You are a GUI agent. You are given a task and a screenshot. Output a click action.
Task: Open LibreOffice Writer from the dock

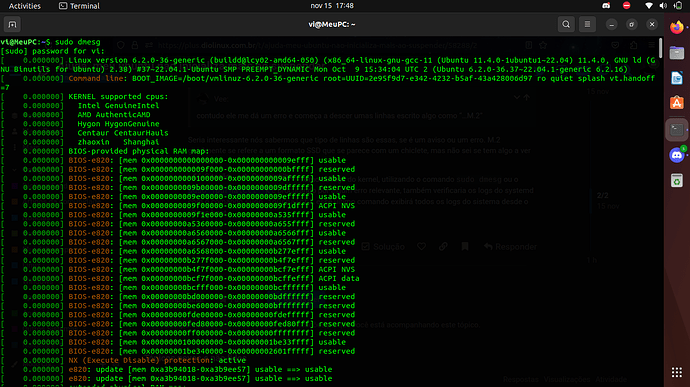click(x=677, y=78)
